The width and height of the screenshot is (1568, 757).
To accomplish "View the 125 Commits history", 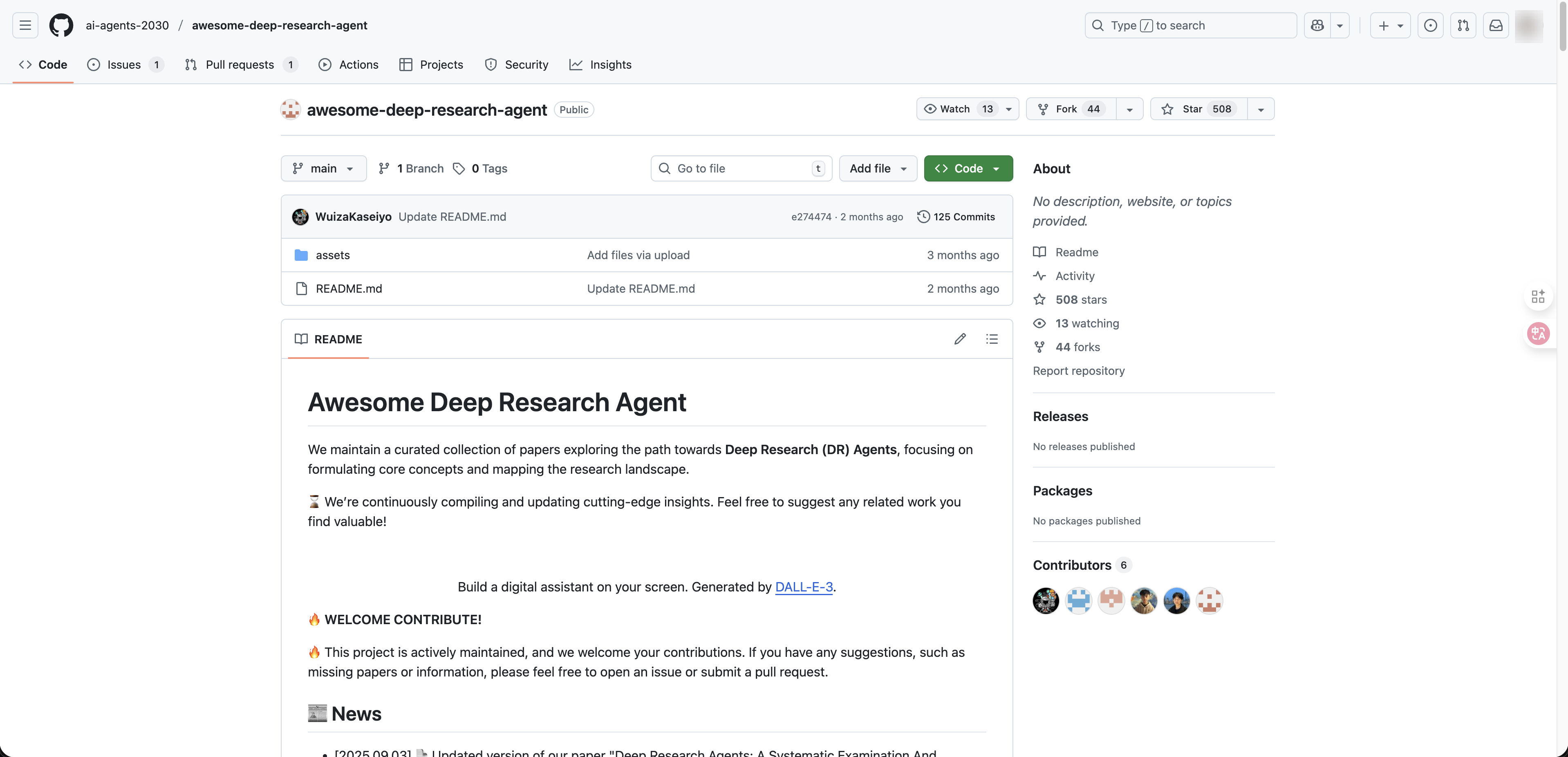I will (956, 217).
